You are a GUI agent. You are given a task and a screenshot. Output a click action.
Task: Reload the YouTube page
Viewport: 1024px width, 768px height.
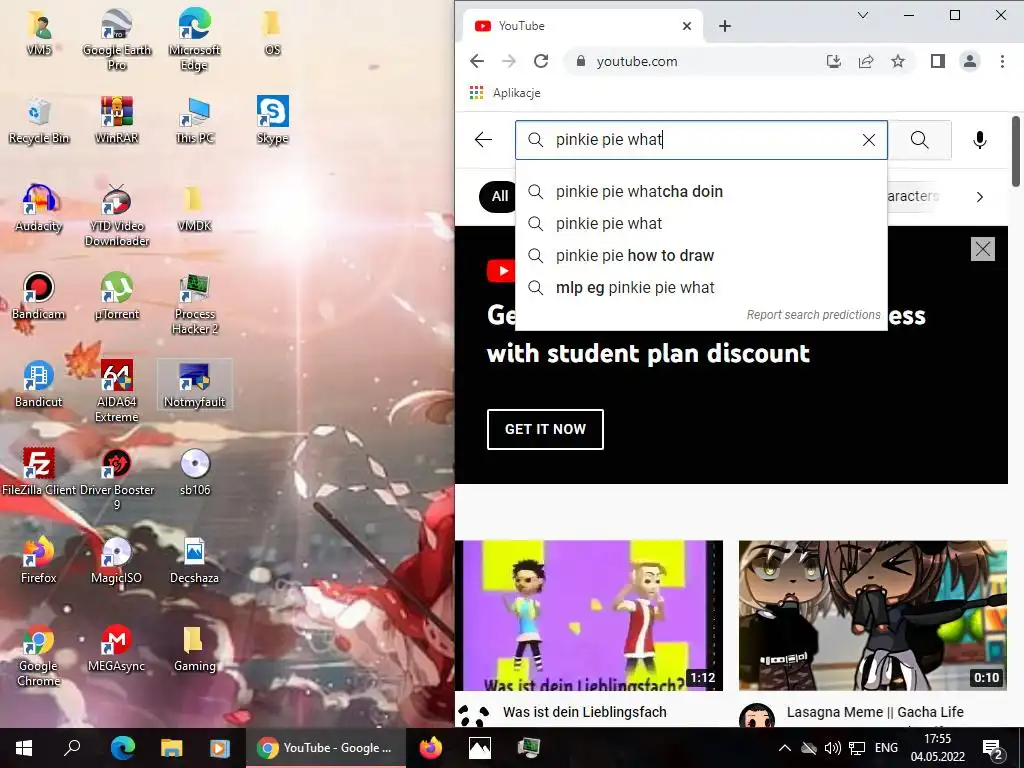coord(541,61)
